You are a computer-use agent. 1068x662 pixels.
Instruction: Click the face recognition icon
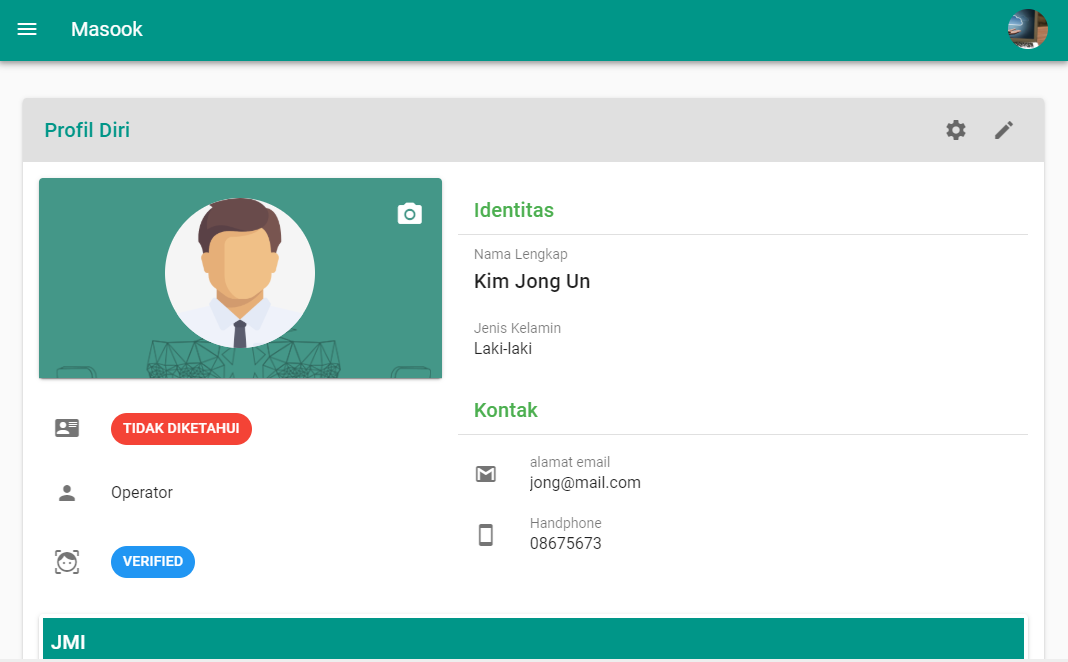point(67,562)
